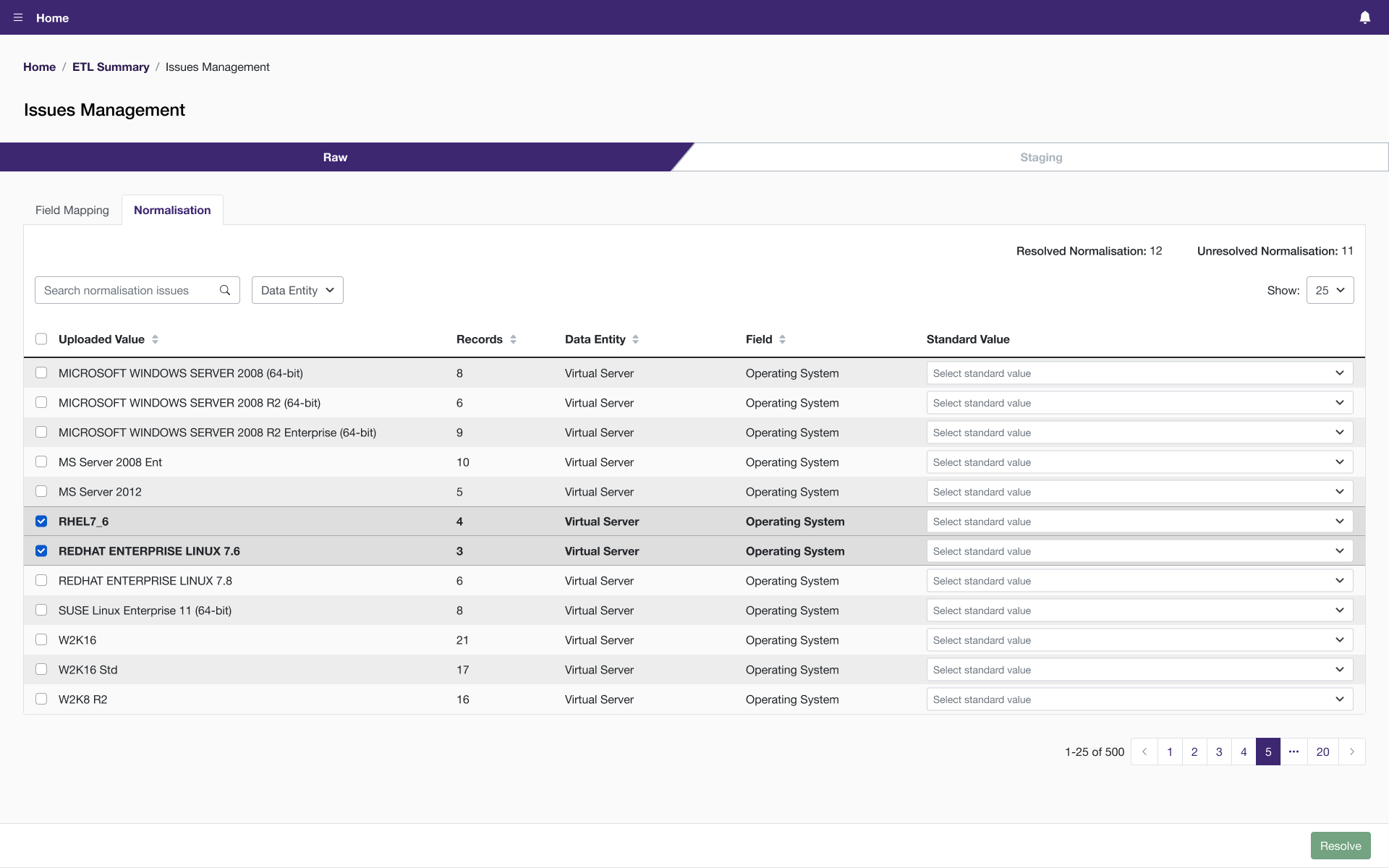Go to previous page arrow

click(1144, 752)
